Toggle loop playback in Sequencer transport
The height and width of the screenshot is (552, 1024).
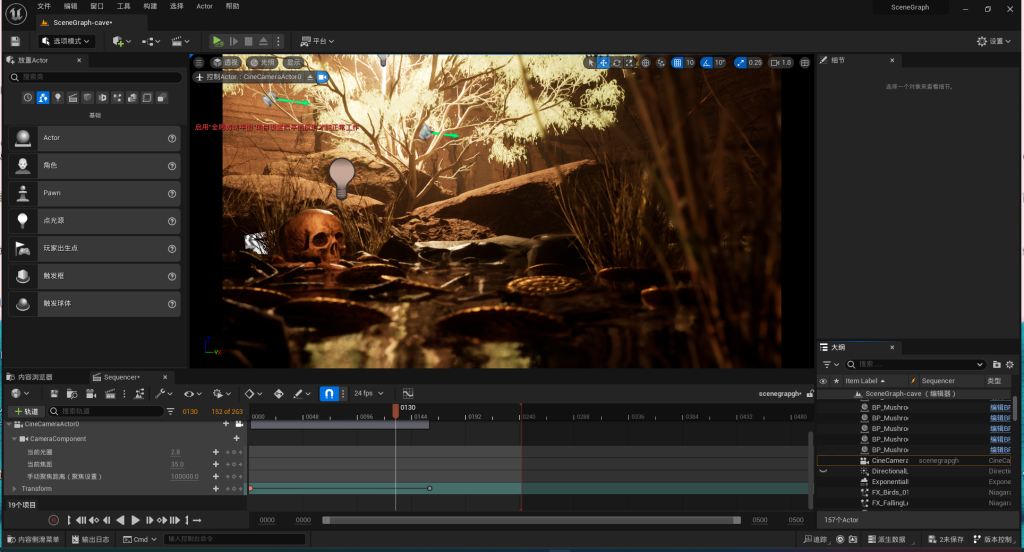coord(197,520)
